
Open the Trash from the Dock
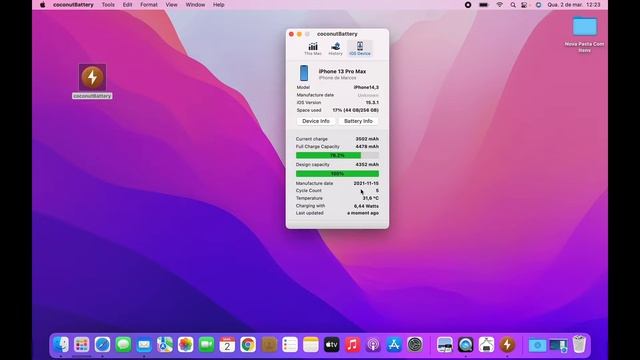(579, 345)
